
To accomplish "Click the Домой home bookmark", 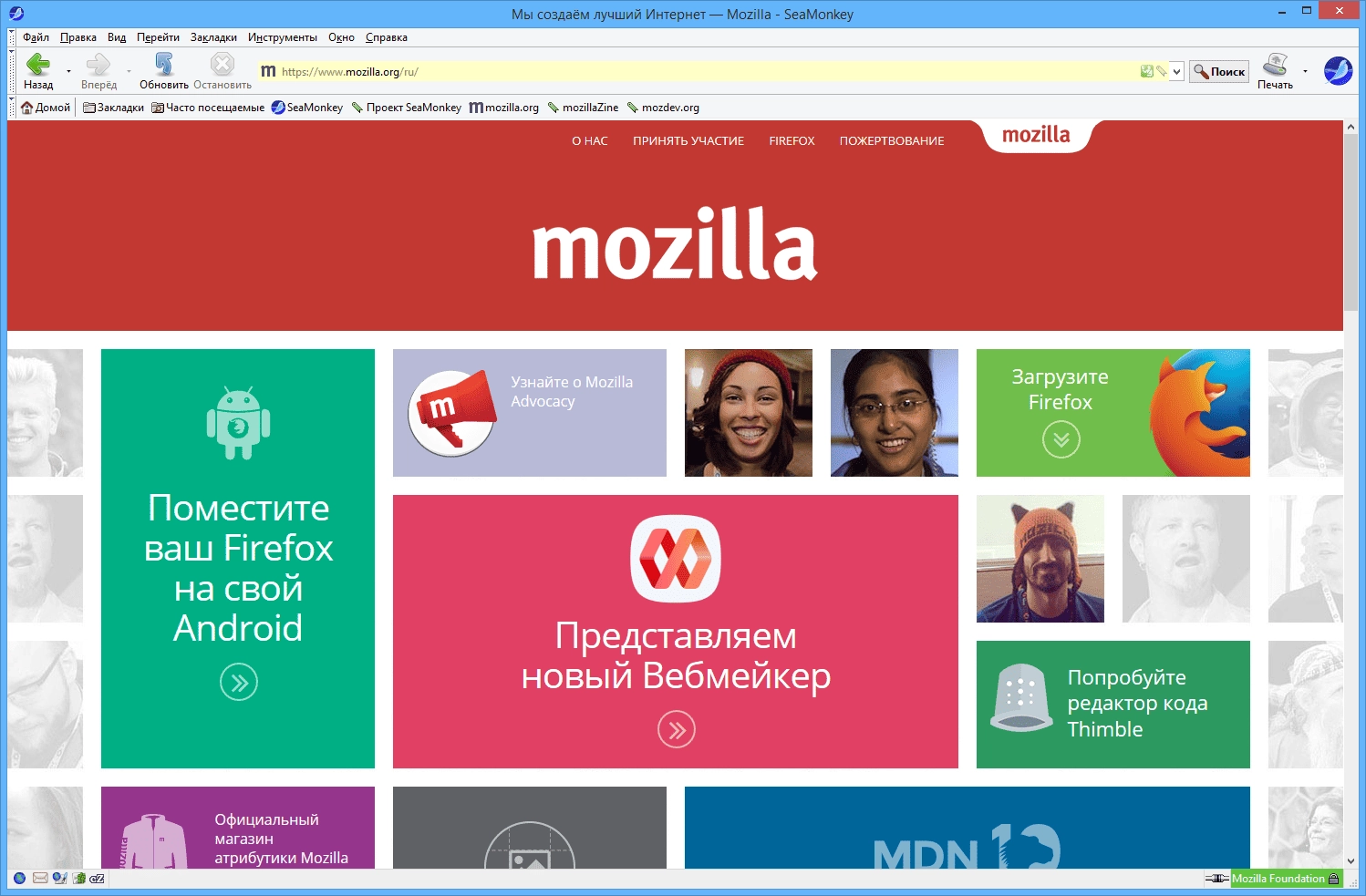I will coord(46,108).
